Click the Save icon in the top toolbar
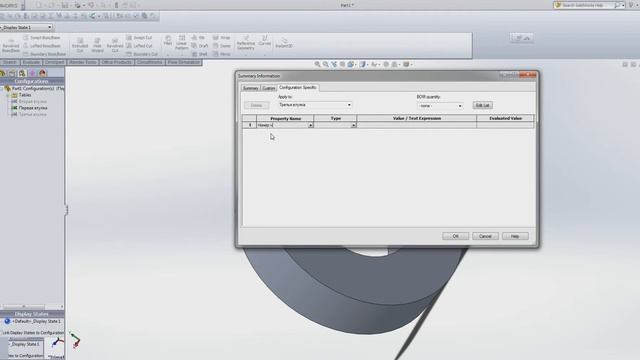 65,5
